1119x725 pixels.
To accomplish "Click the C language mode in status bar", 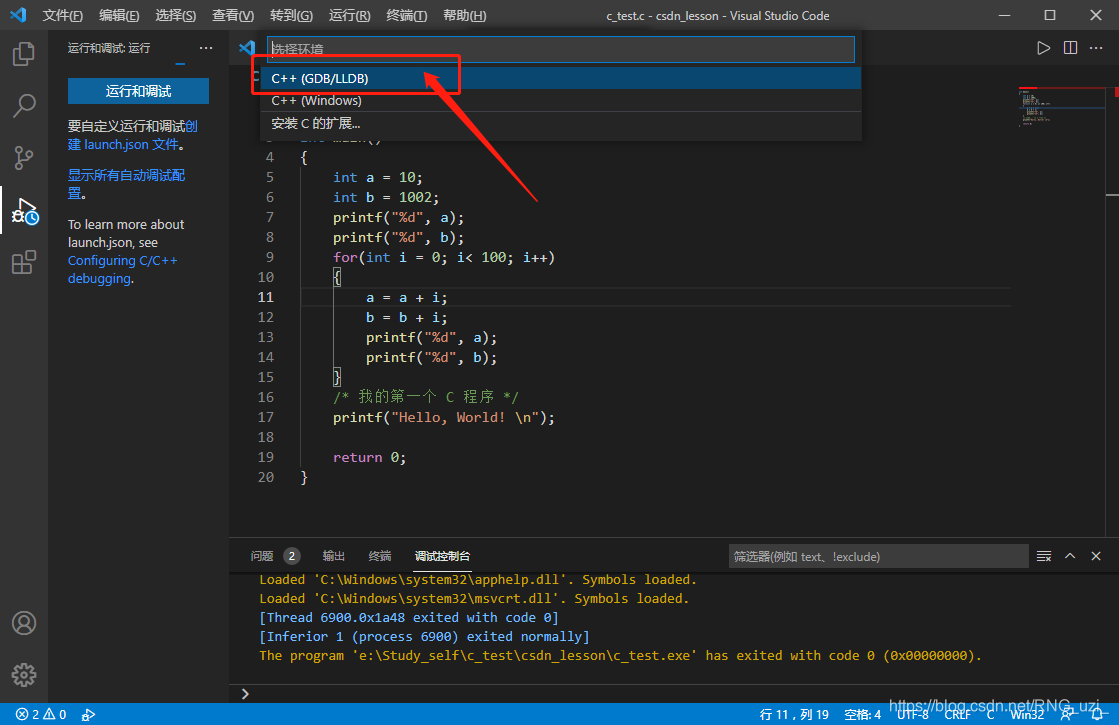I will pos(990,714).
